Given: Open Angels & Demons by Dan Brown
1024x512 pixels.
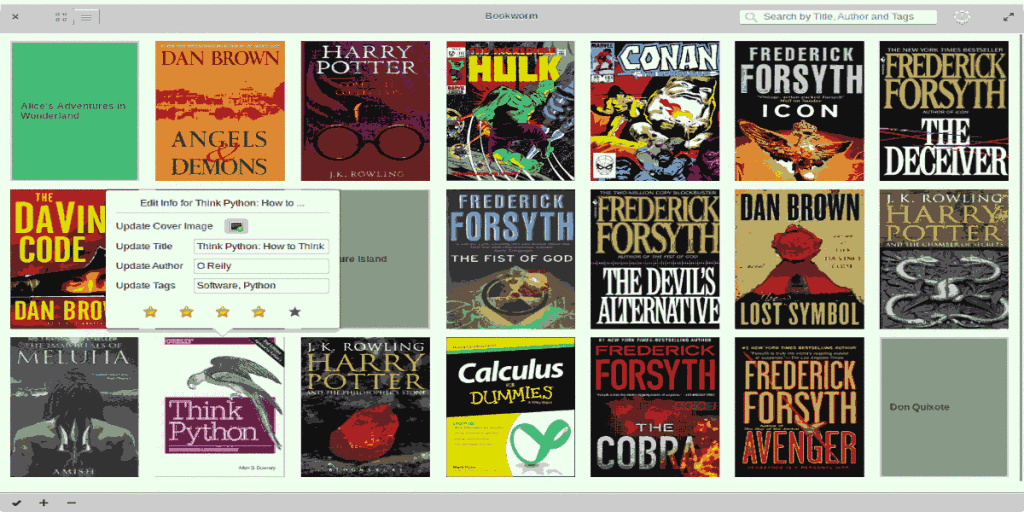Looking at the screenshot, I should pyautogui.click(x=220, y=111).
